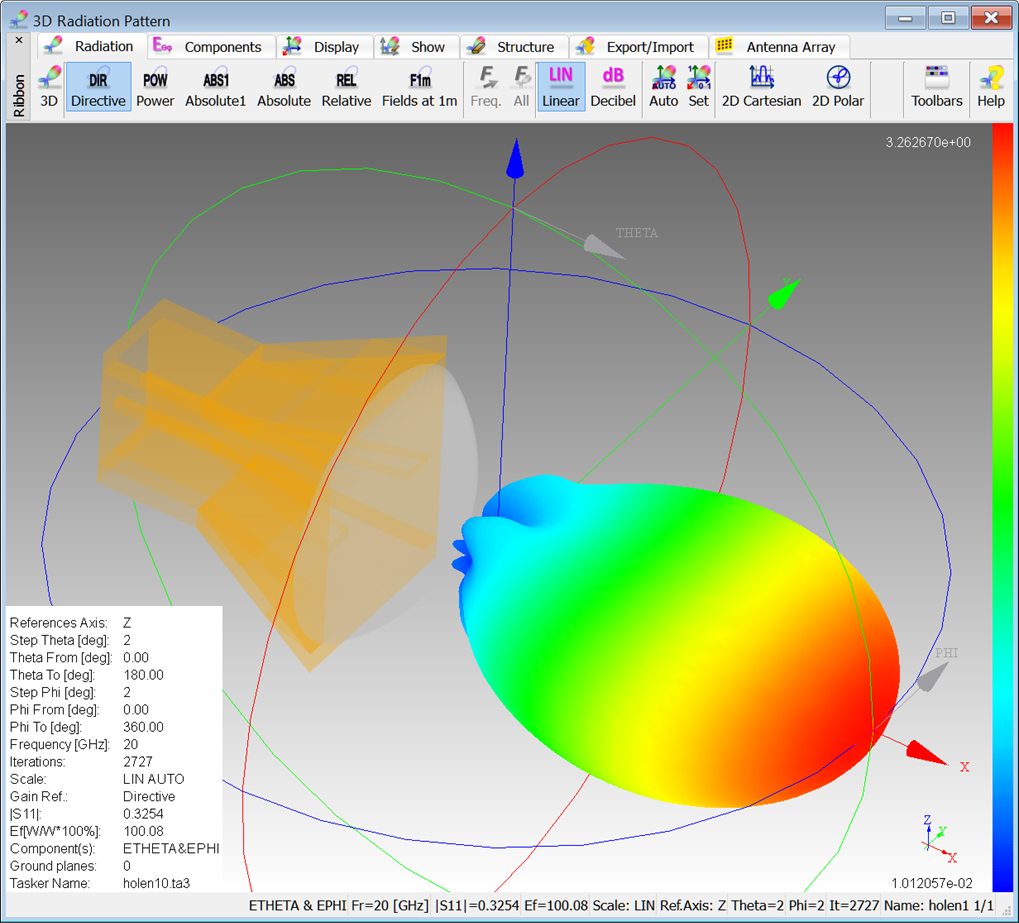Screen dimensions: 1019x923
Task: Click the Frequency value 20 in info panel
Action: [131, 744]
